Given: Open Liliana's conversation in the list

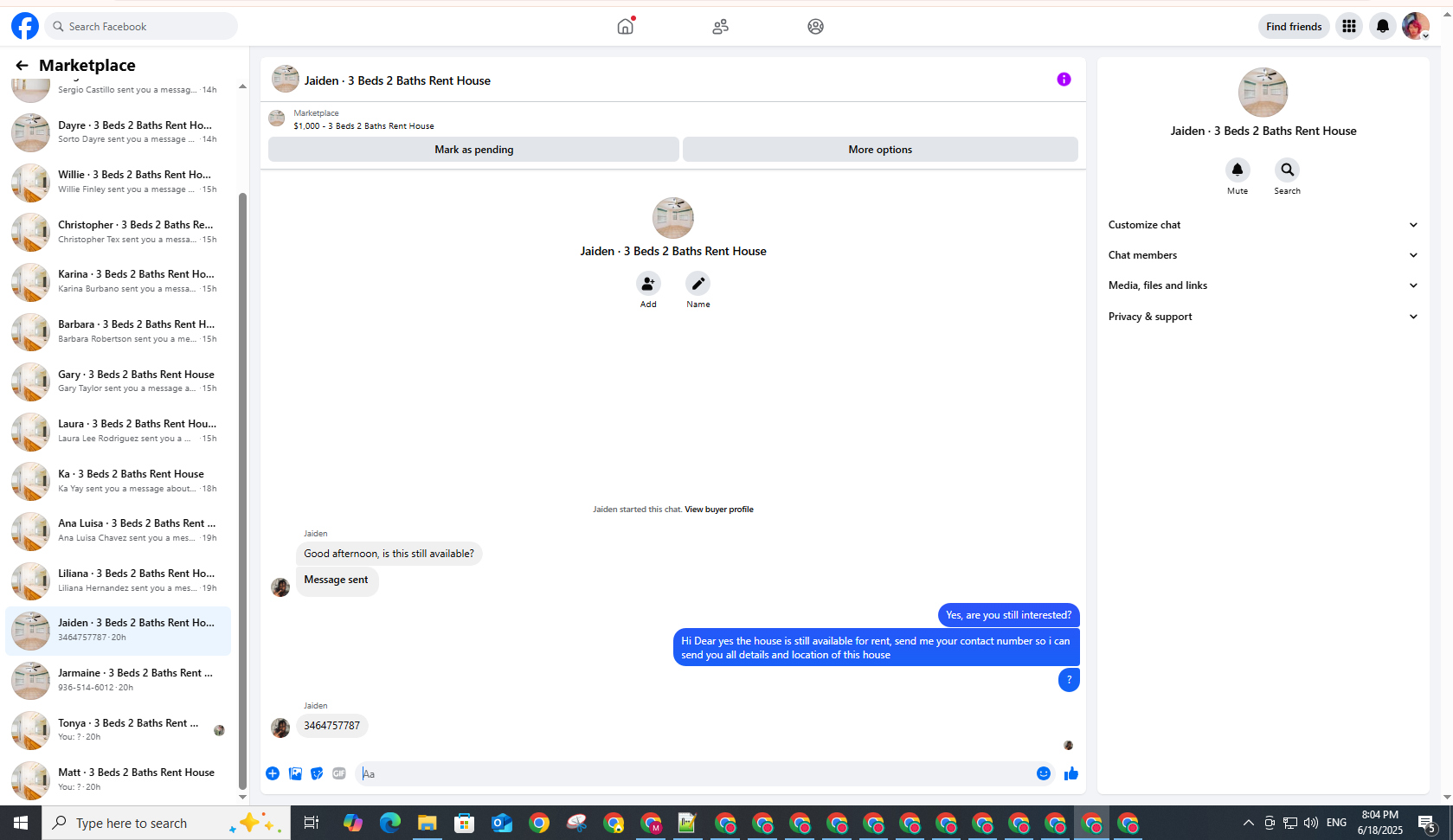Looking at the screenshot, I should [x=119, y=580].
